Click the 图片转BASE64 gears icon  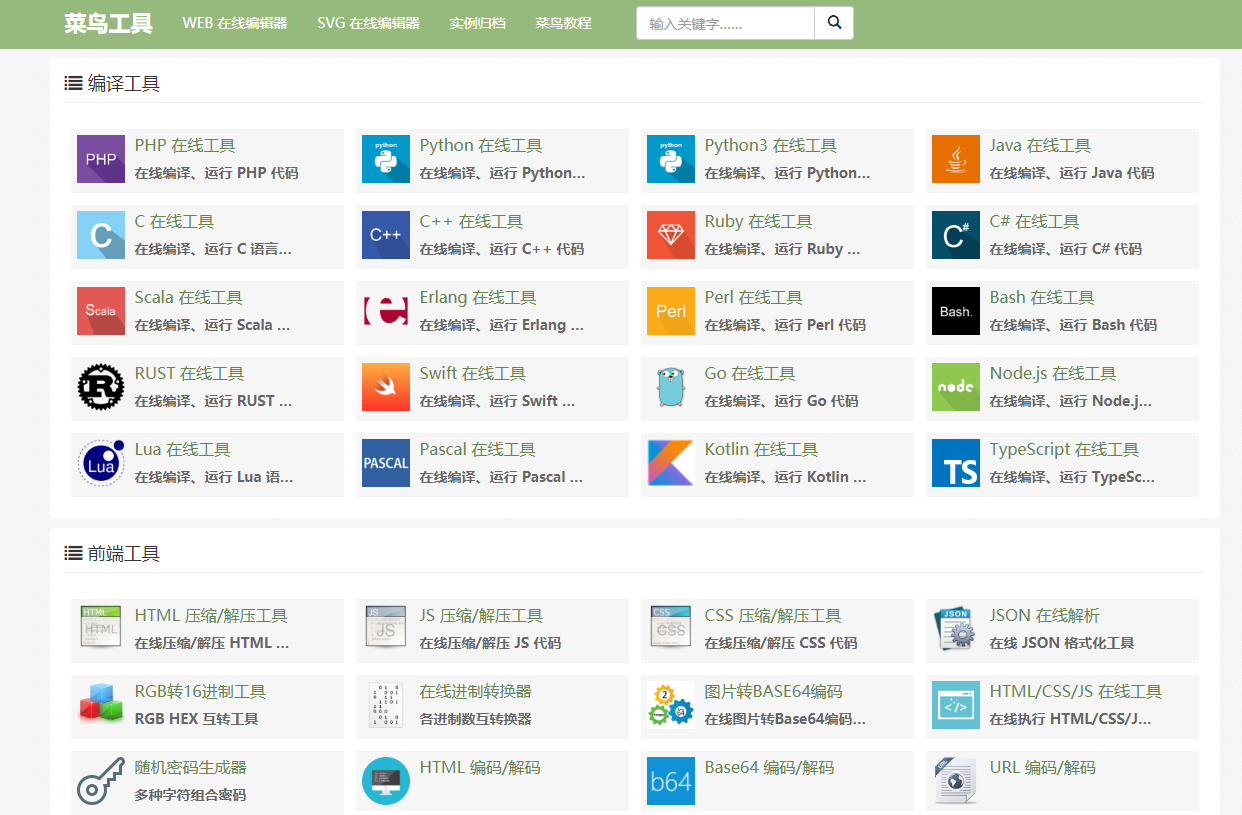671,705
